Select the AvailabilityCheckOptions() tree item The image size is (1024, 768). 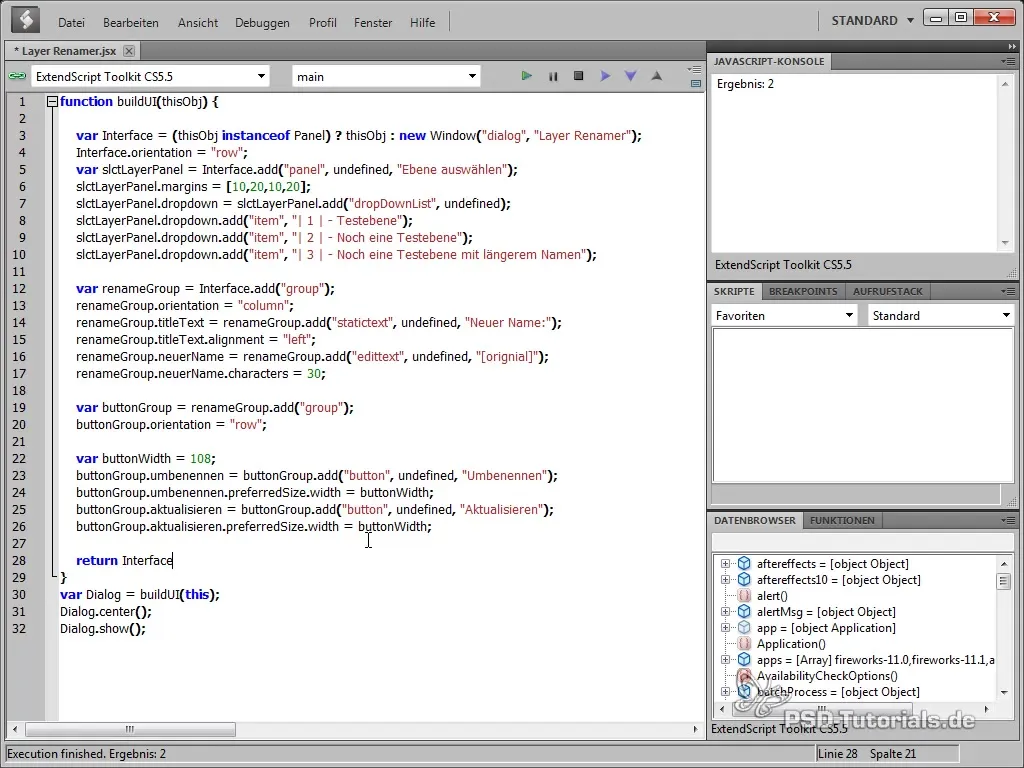pyautogui.click(x=827, y=676)
